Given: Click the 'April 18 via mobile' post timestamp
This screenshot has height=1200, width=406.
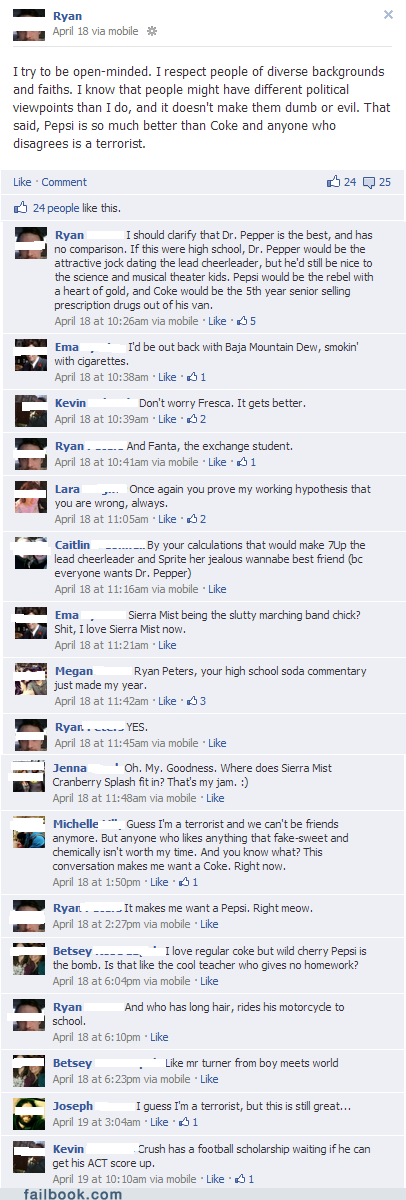Looking at the screenshot, I should tap(95, 31).
